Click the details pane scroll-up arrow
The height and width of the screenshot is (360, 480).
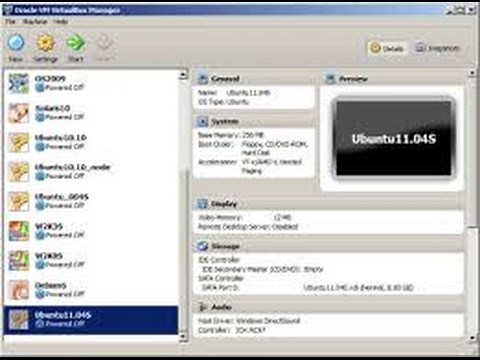click(472, 73)
